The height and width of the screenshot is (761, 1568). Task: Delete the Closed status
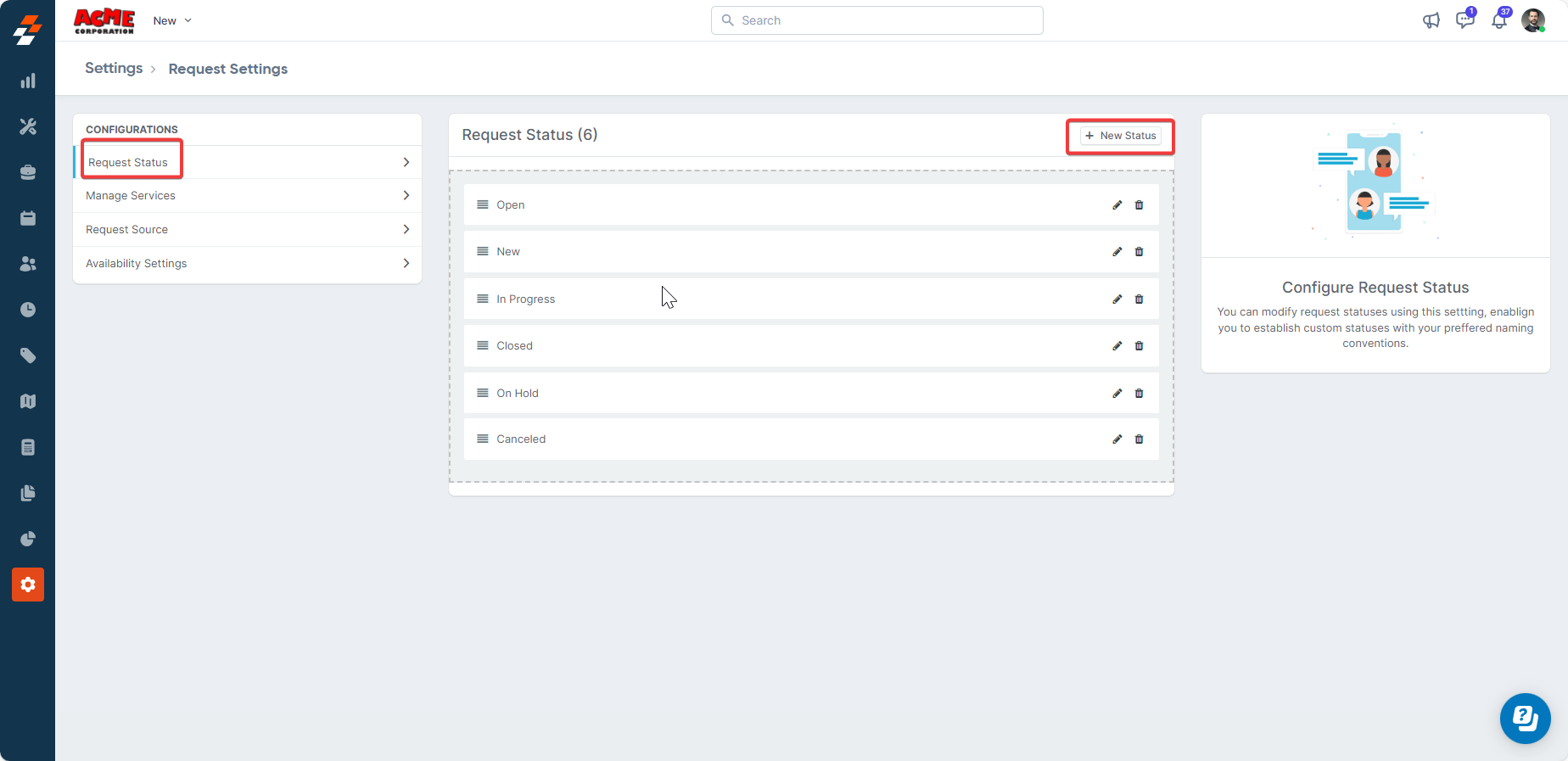tap(1140, 346)
